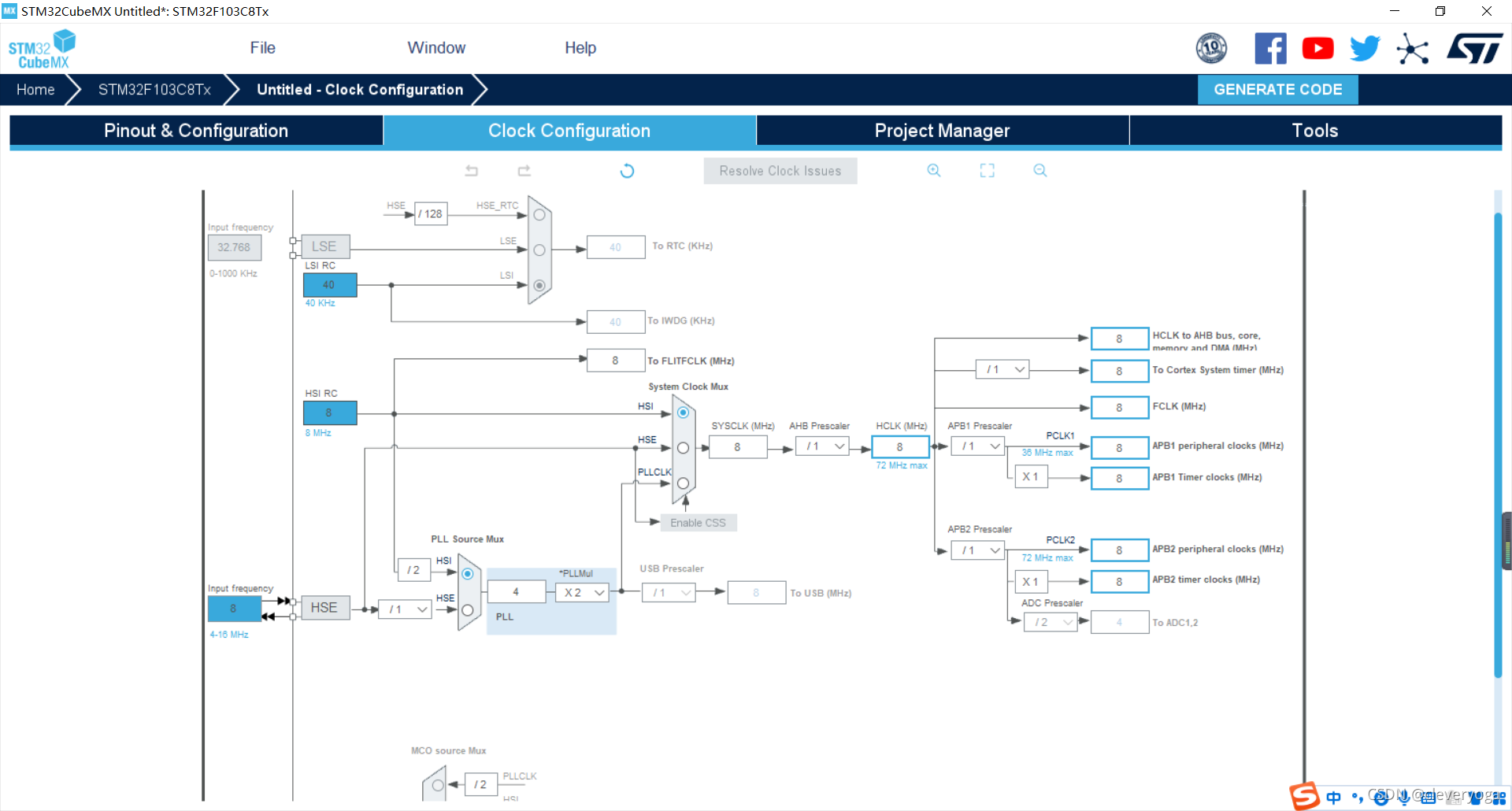
Task: Click the HSE oscillator block
Action: pyautogui.click(x=324, y=608)
